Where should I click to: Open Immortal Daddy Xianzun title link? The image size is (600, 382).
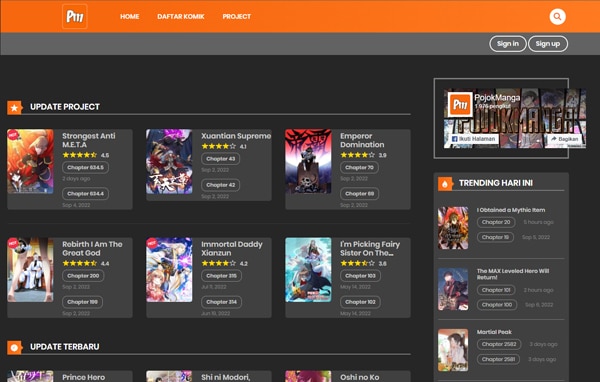click(x=232, y=248)
